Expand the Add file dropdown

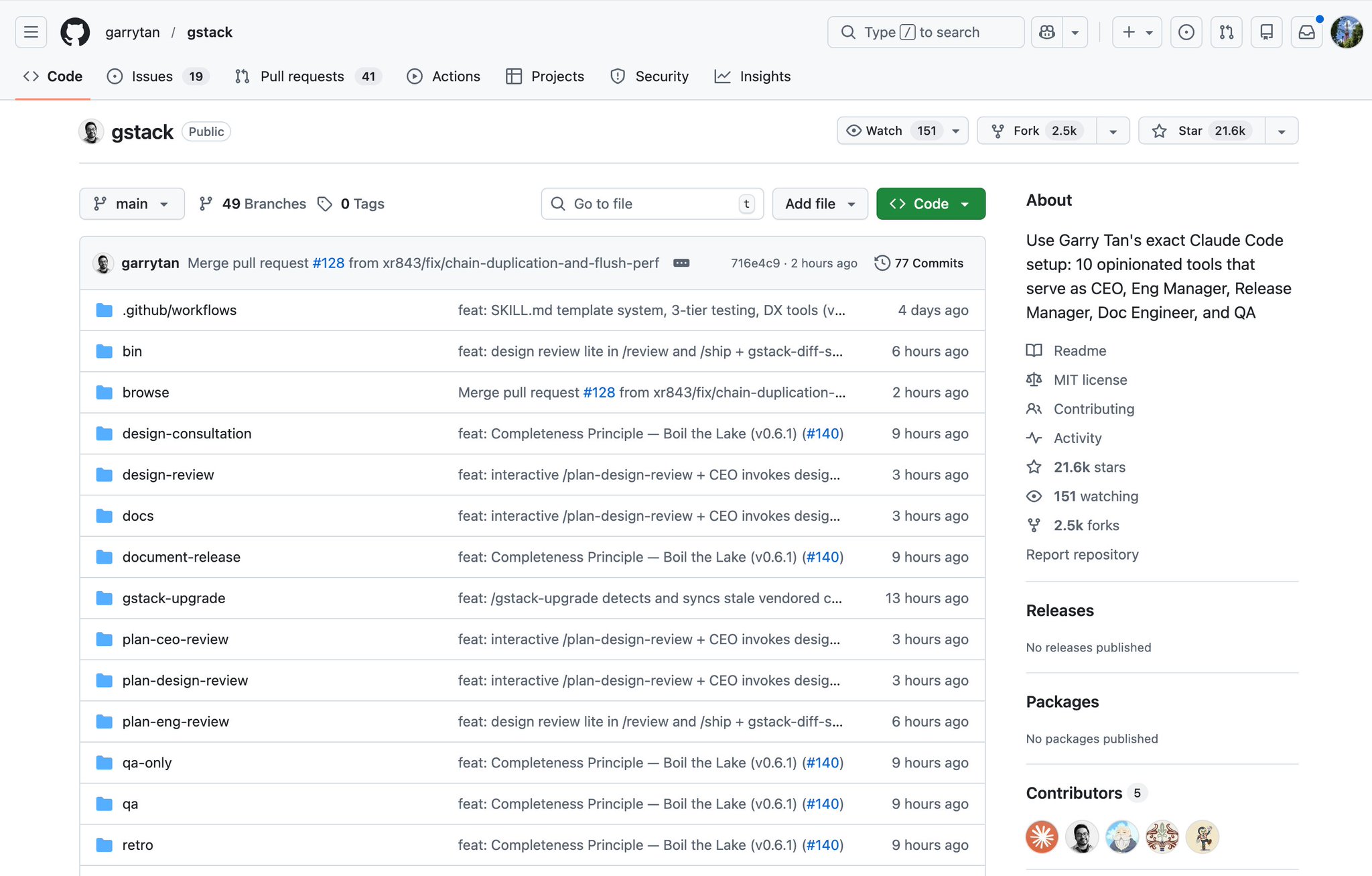(820, 204)
